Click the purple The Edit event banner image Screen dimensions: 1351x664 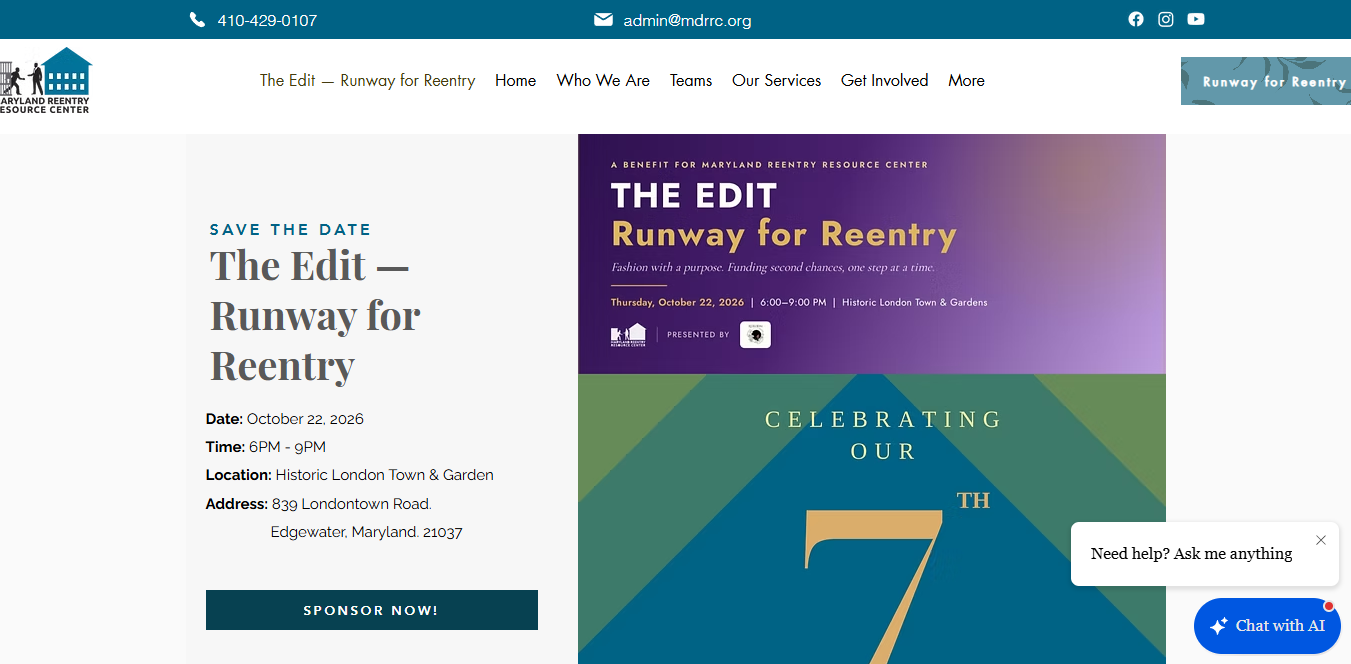(872, 254)
